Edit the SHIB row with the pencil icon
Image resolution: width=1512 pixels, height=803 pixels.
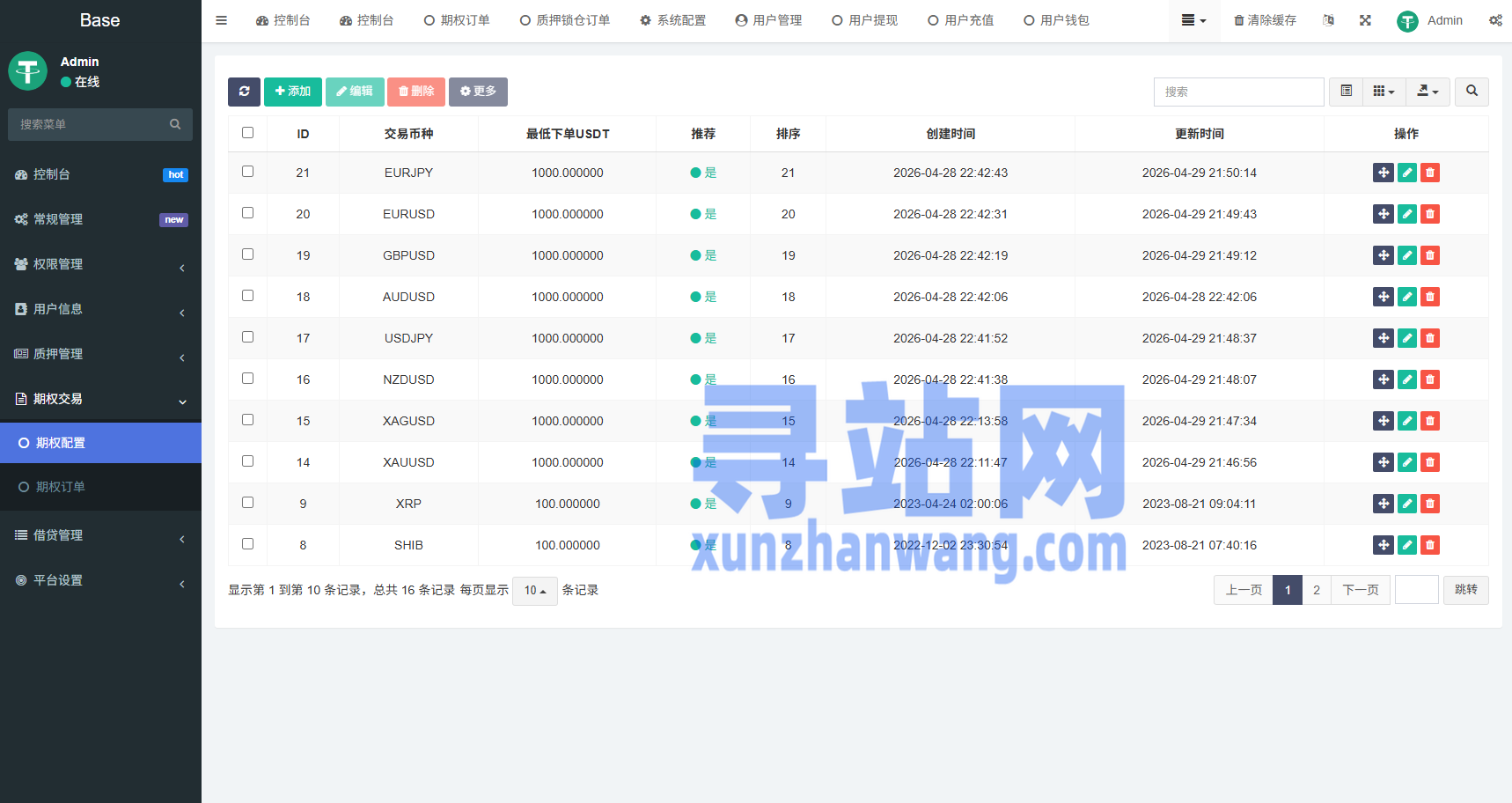1407,545
